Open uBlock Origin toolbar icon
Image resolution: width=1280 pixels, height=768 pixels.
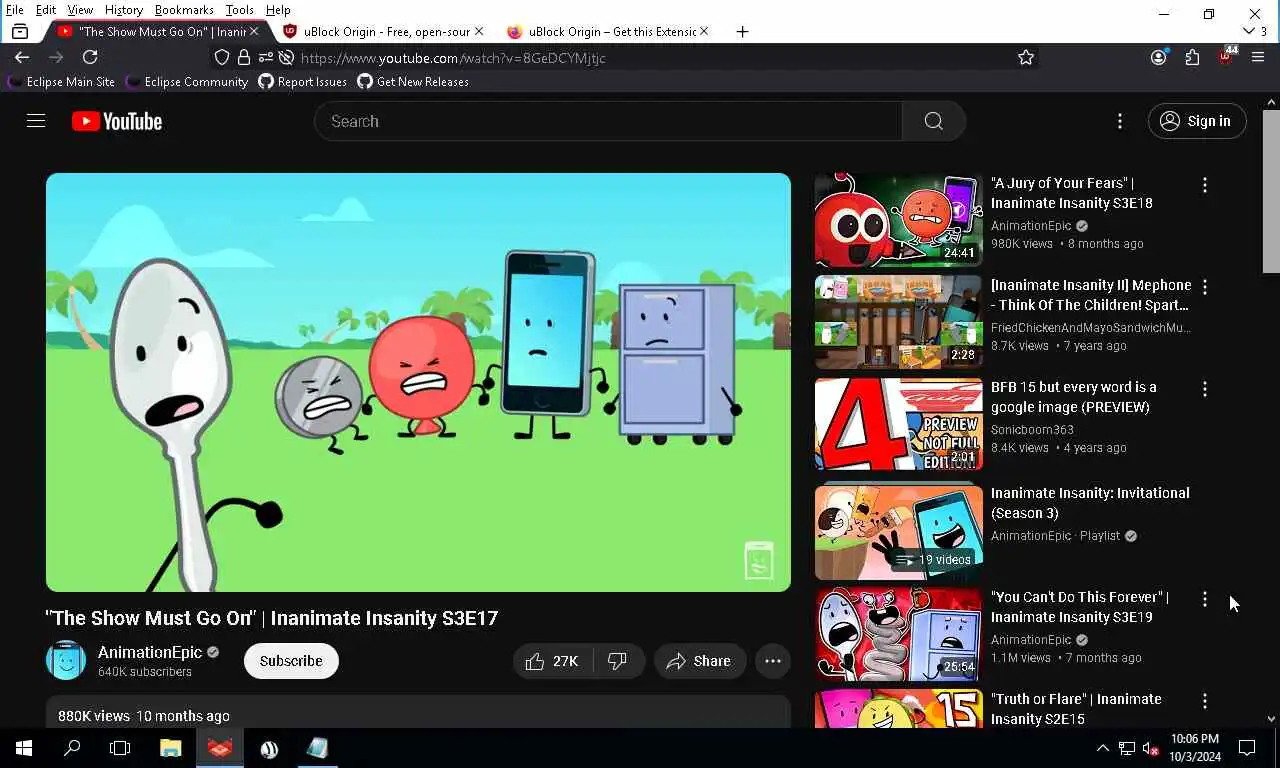[x=1226, y=57]
